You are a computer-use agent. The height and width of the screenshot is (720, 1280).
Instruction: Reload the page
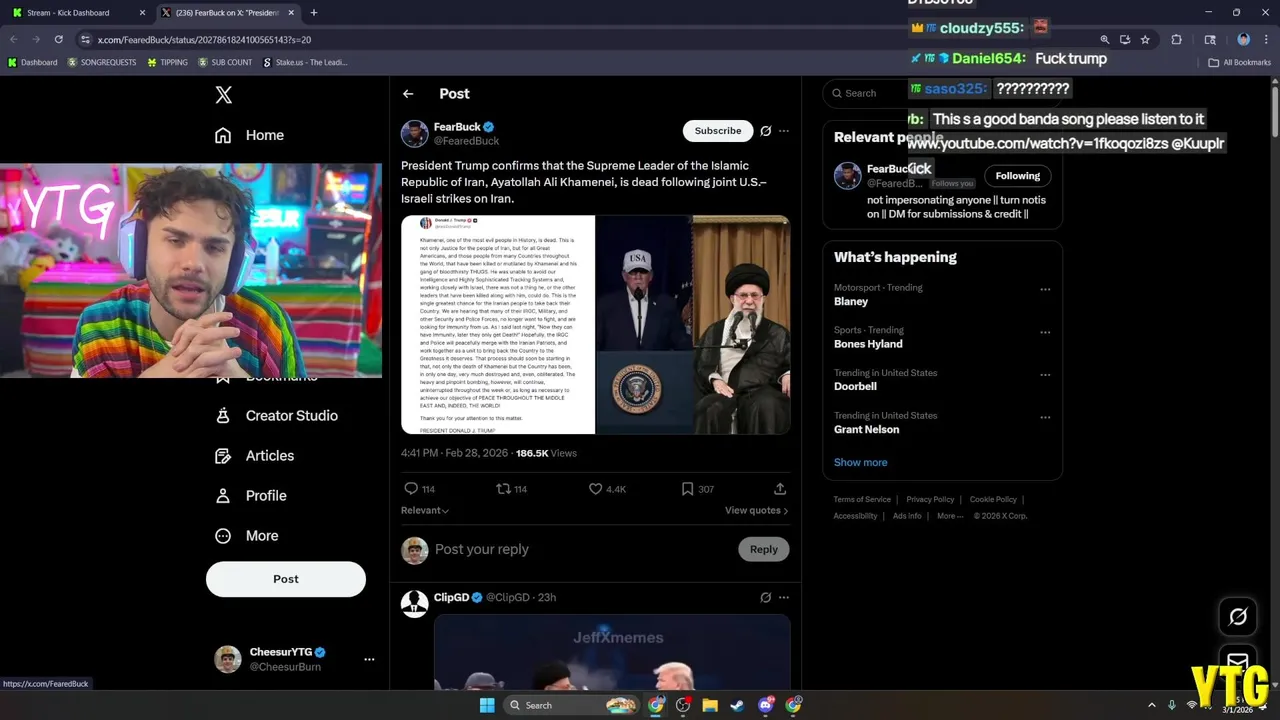coord(59,39)
